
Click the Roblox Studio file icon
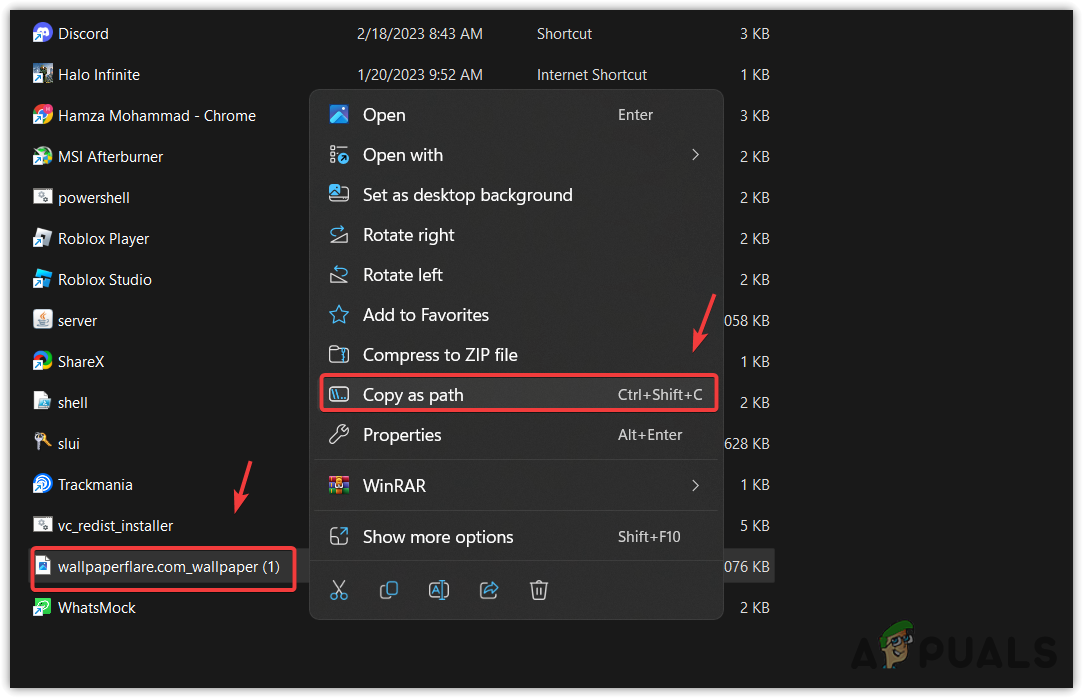tap(42, 279)
